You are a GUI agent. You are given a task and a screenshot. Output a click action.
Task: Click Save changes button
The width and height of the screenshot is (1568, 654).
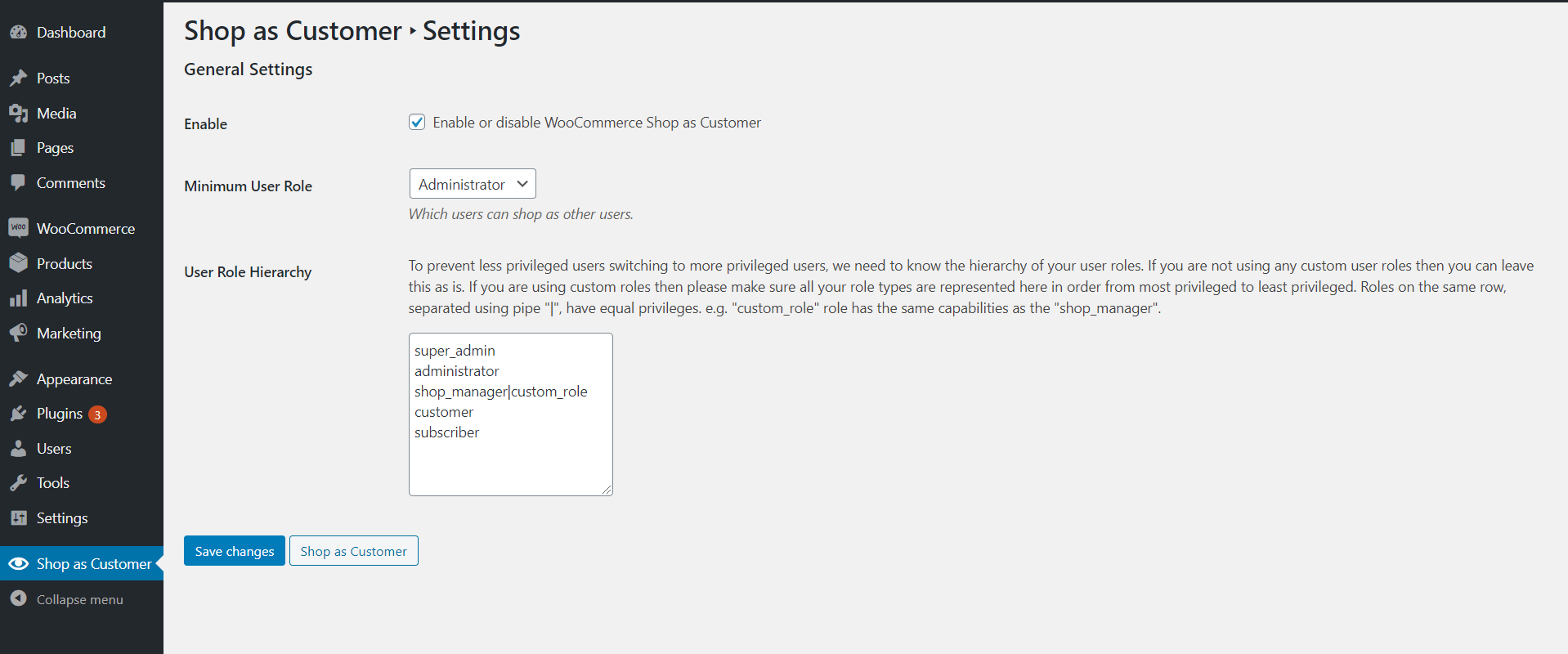click(235, 551)
